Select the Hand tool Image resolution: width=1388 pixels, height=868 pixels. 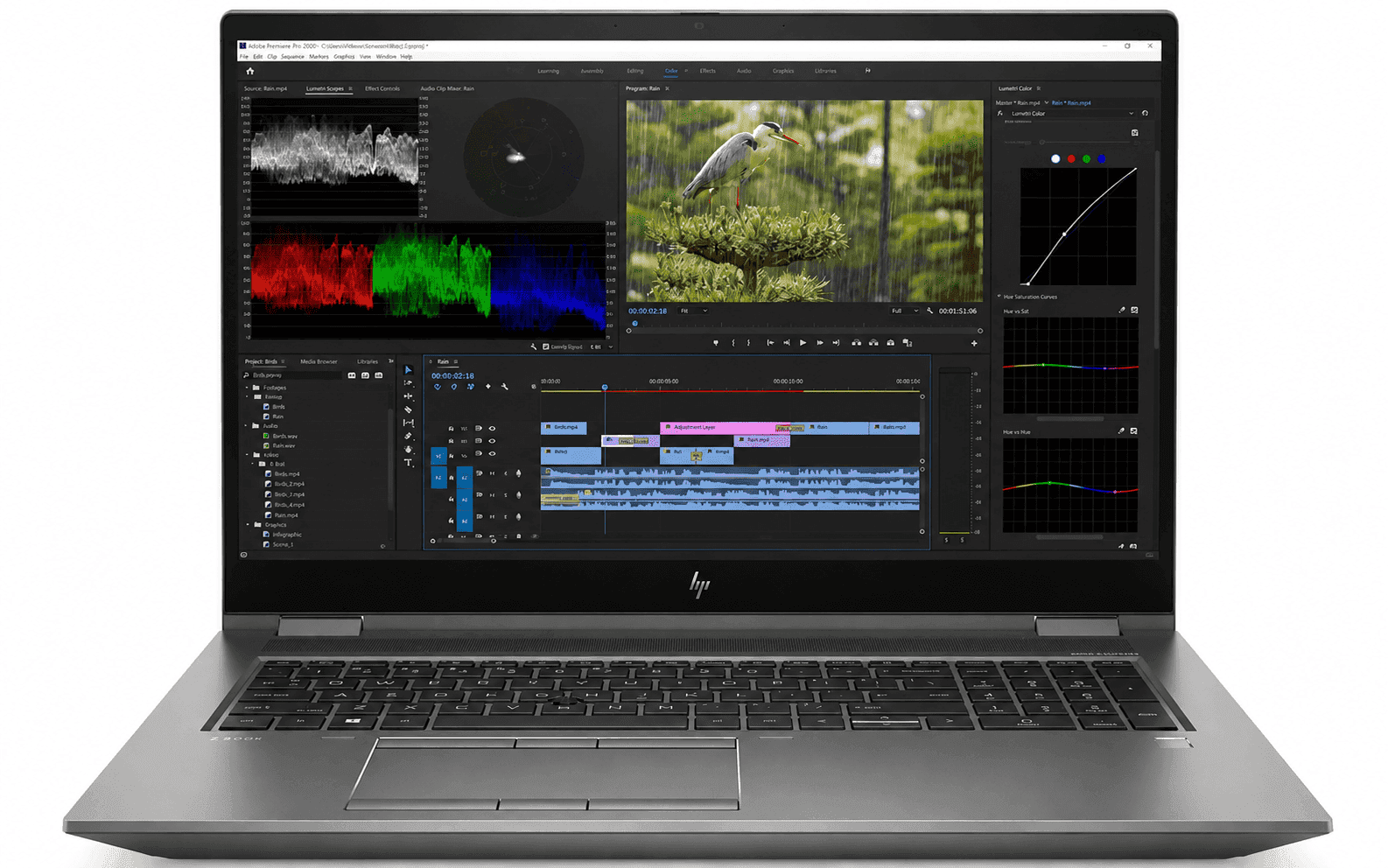point(408,449)
